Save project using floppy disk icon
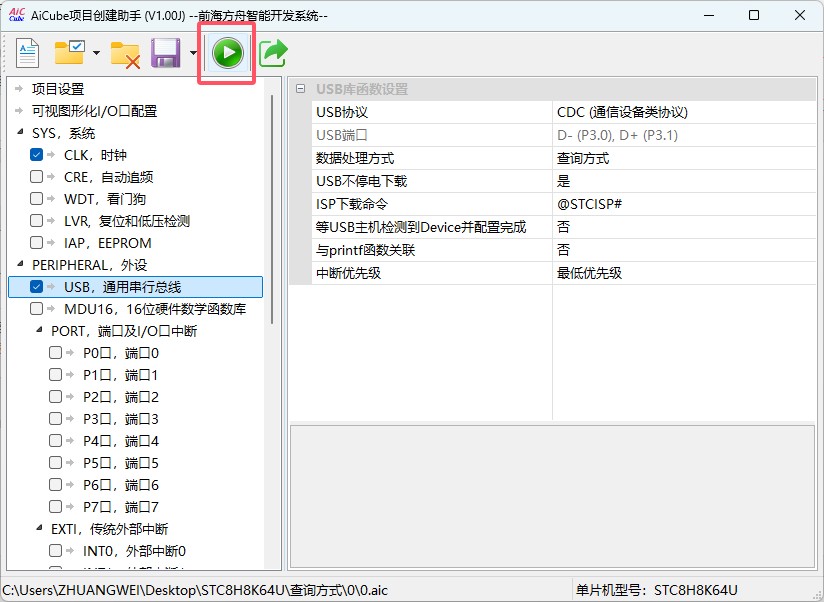Viewport: 824px width, 602px height. pos(166,53)
